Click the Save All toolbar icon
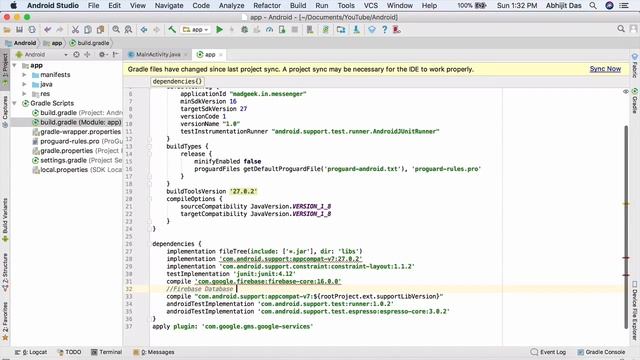 coord(19,29)
